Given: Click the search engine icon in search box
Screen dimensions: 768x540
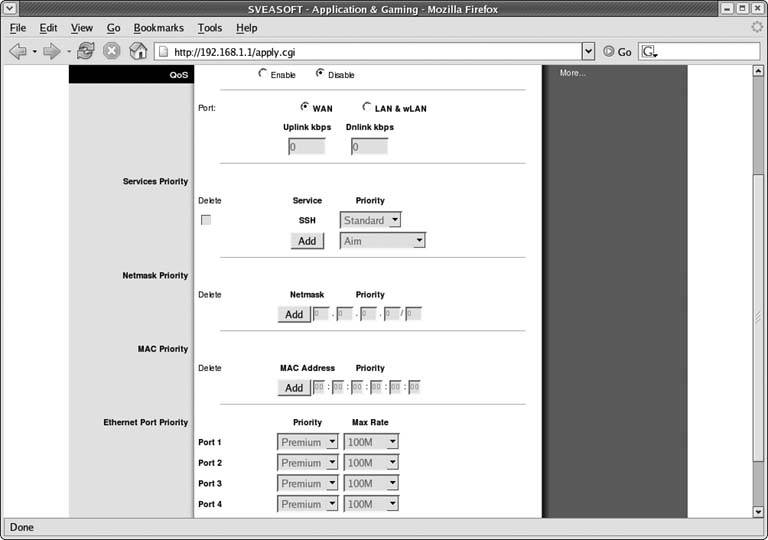Looking at the screenshot, I should 649,51.
